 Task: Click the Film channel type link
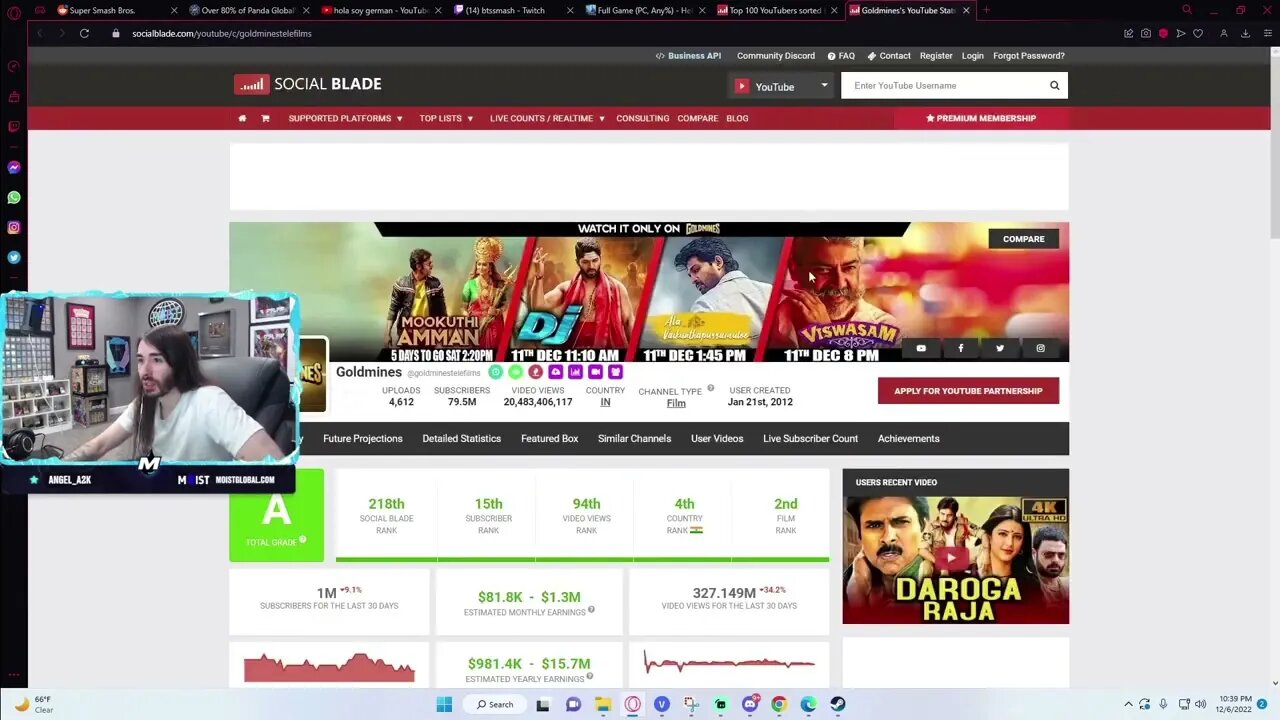click(676, 403)
